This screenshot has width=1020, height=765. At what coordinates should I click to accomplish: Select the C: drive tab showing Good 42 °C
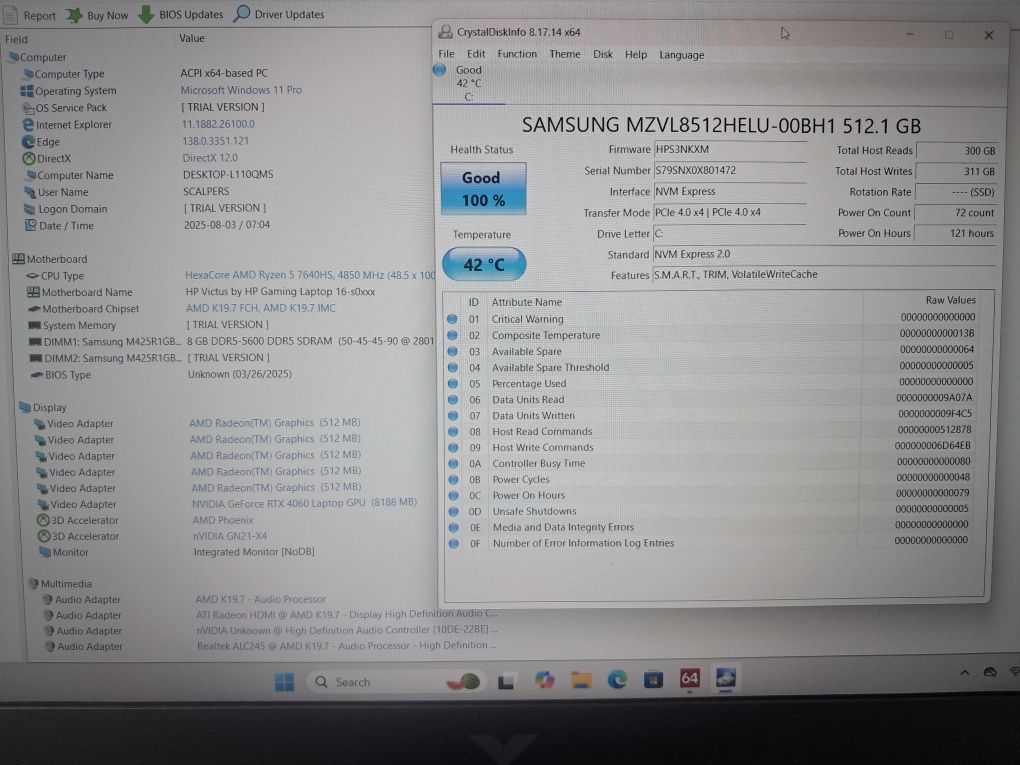468,83
